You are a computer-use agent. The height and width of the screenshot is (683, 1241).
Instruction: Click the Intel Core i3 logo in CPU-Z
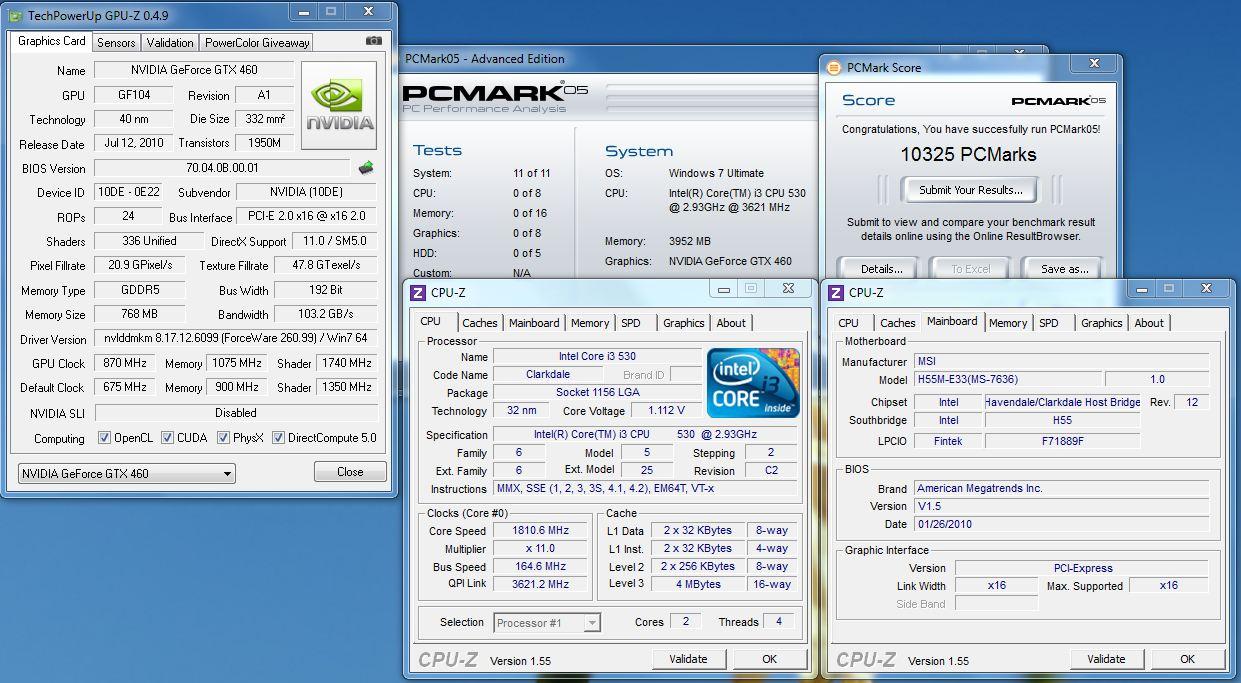[753, 383]
